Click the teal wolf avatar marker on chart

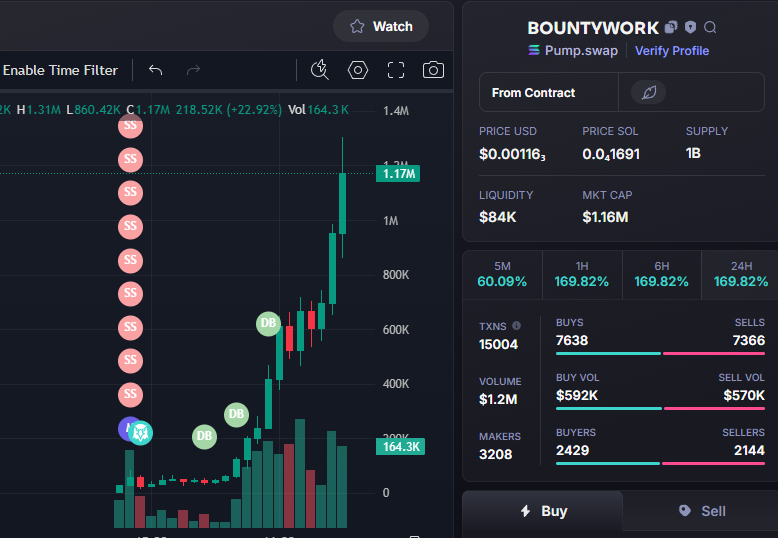click(140, 433)
